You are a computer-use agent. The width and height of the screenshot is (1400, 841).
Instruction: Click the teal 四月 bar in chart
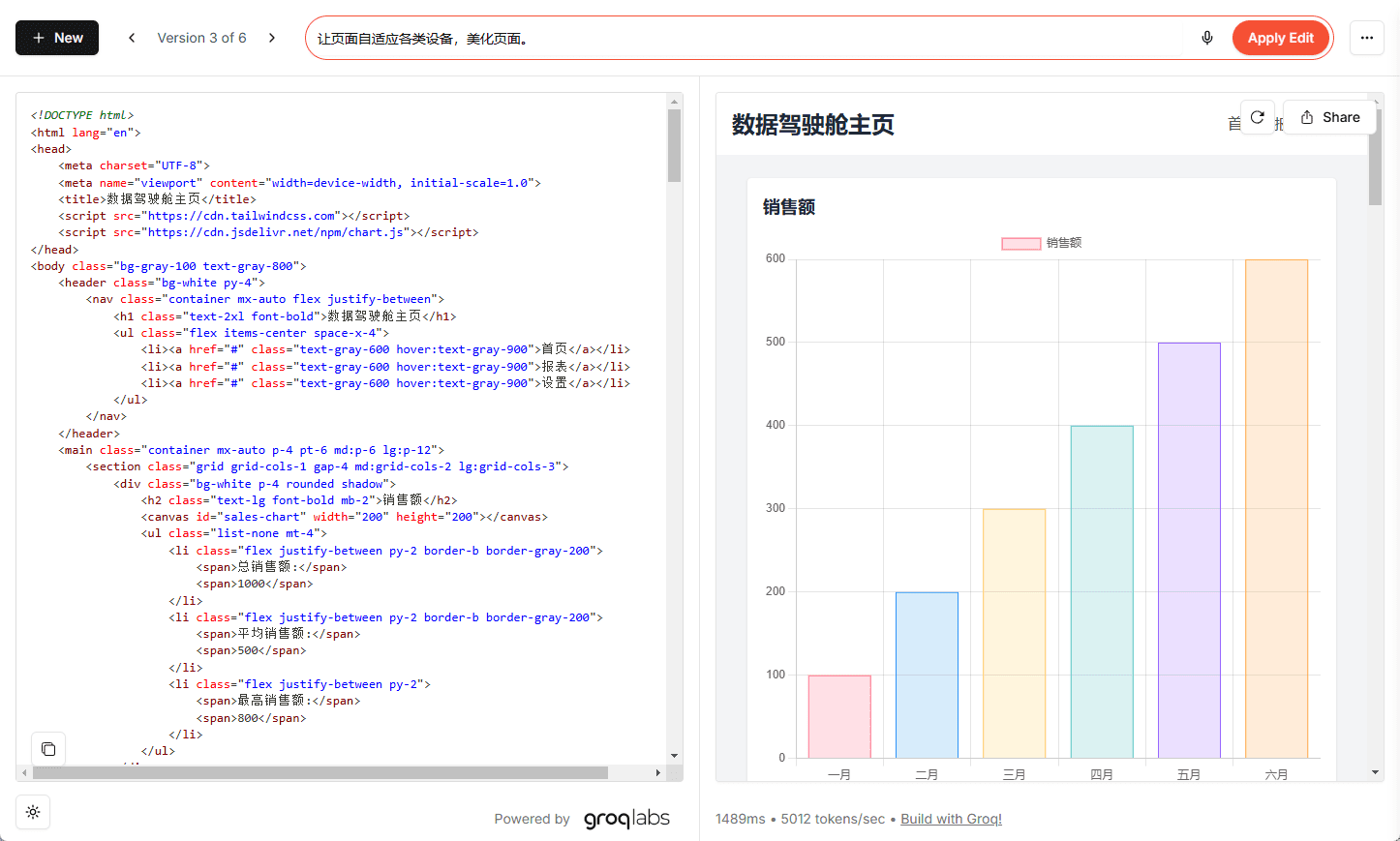pyautogui.click(x=1102, y=591)
